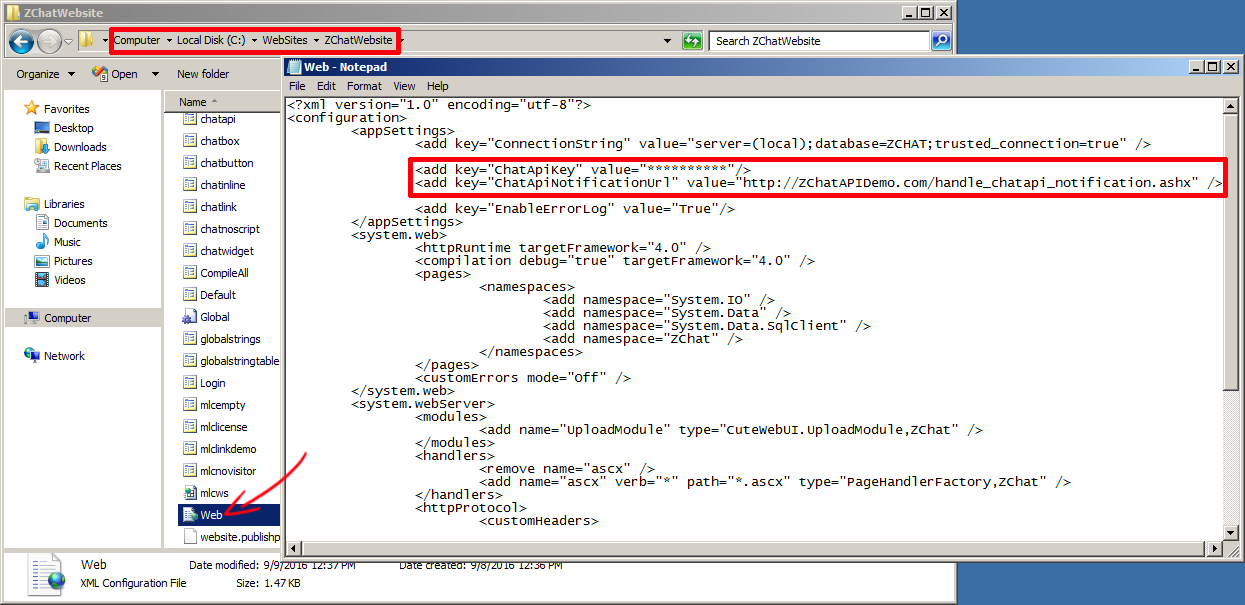Image resolution: width=1245 pixels, height=605 pixels.
Task: Open the Notepad Edit menu
Action: (x=326, y=86)
